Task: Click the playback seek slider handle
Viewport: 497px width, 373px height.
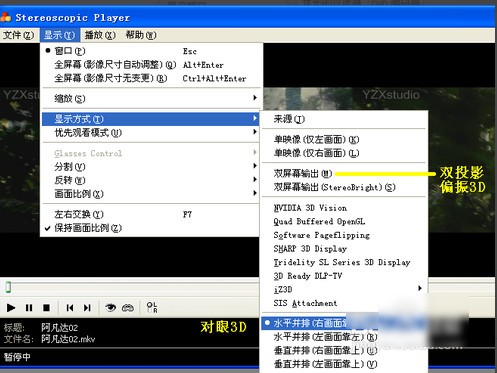Action: (8, 287)
